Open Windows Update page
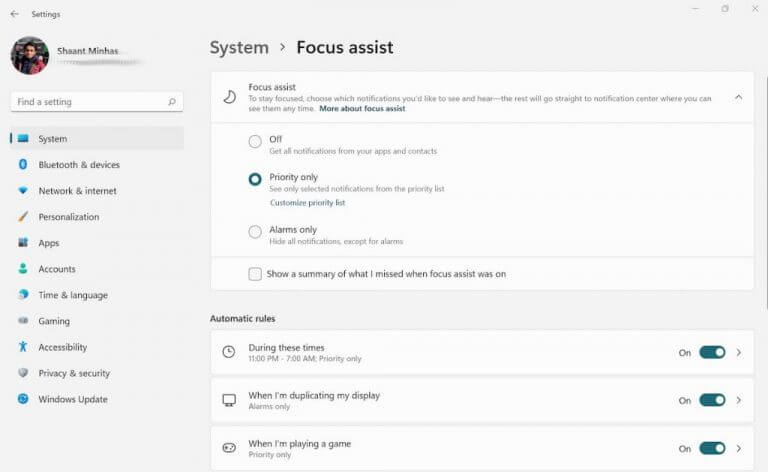The width and height of the screenshot is (768, 472). tap(97, 399)
